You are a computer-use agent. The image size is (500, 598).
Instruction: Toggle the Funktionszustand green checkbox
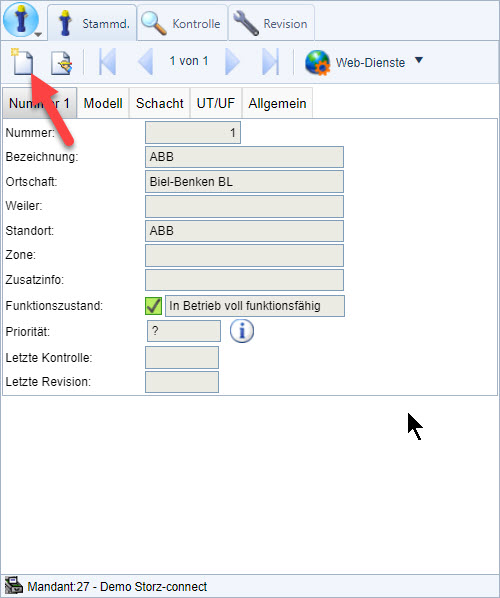click(153, 306)
